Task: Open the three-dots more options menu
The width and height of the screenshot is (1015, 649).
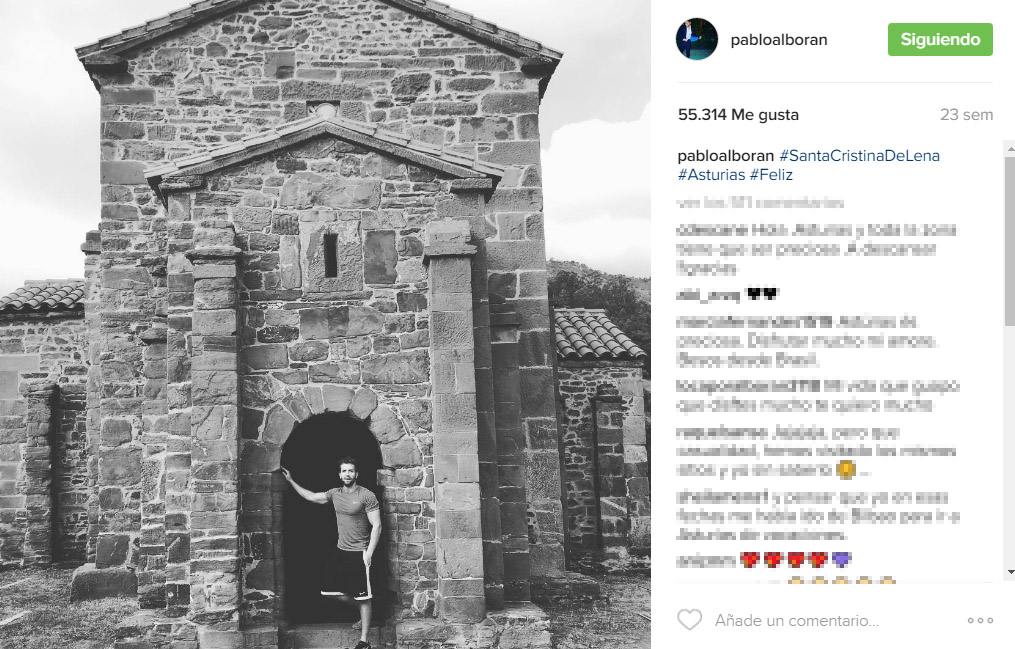Action: (x=980, y=620)
